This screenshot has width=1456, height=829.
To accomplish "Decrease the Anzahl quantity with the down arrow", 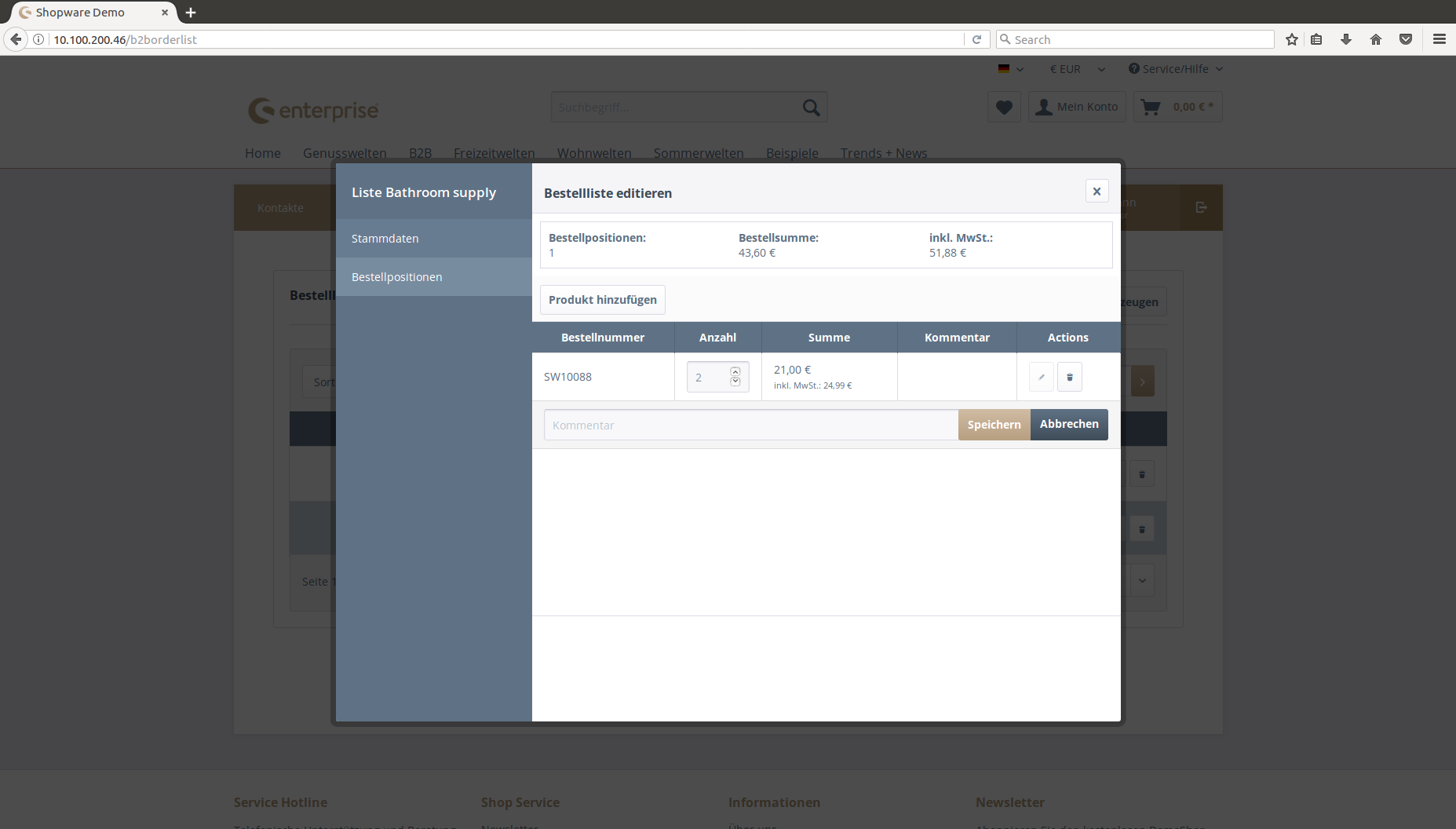I will pos(735,382).
